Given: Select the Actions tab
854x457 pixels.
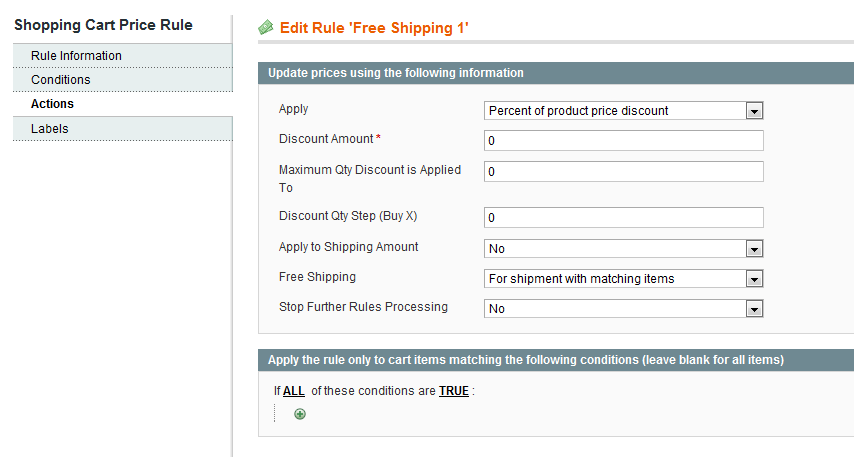Looking at the screenshot, I should pyautogui.click(x=52, y=104).
